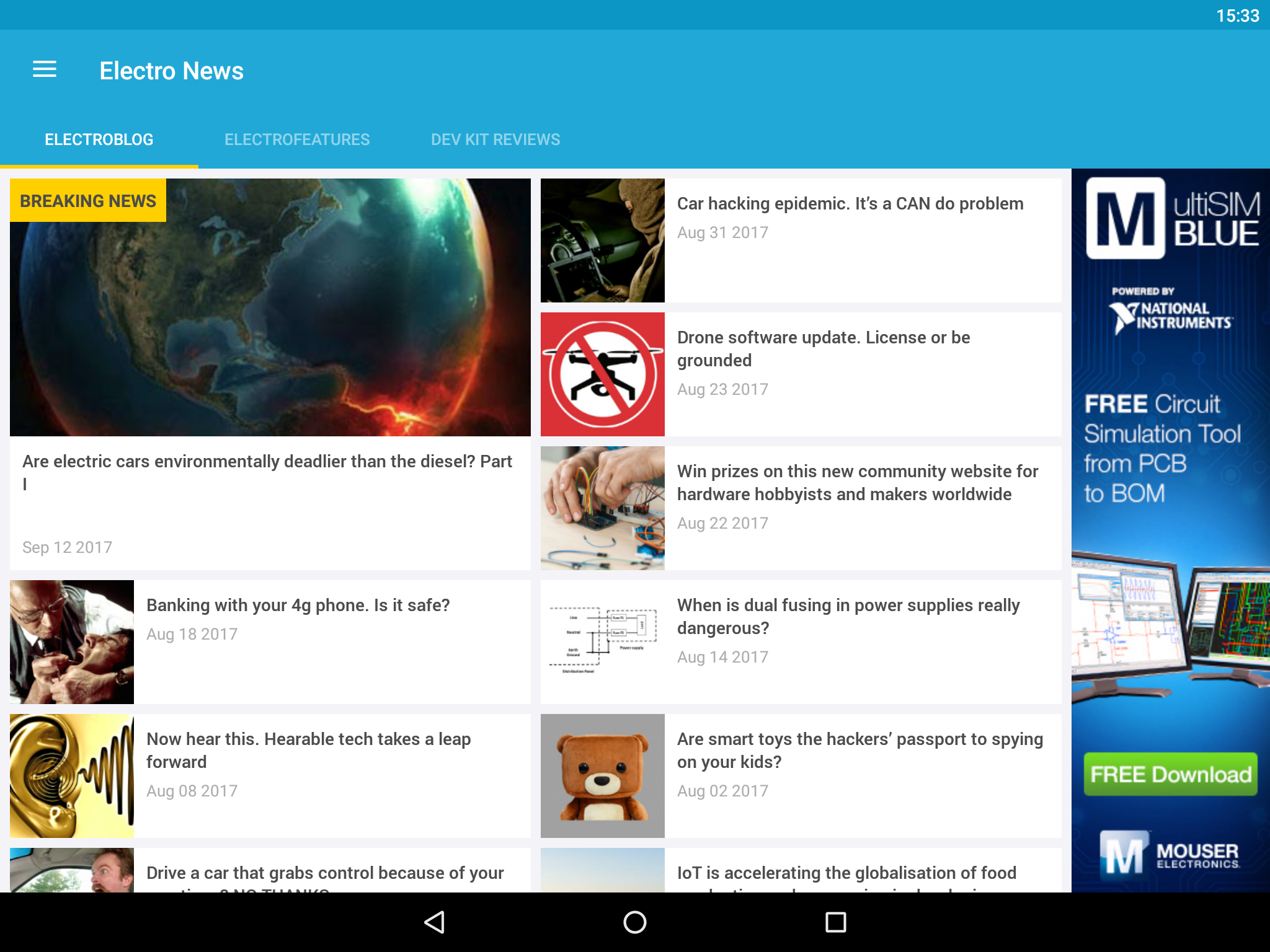Tap the Android home button
1270x952 pixels.
click(x=635, y=922)
